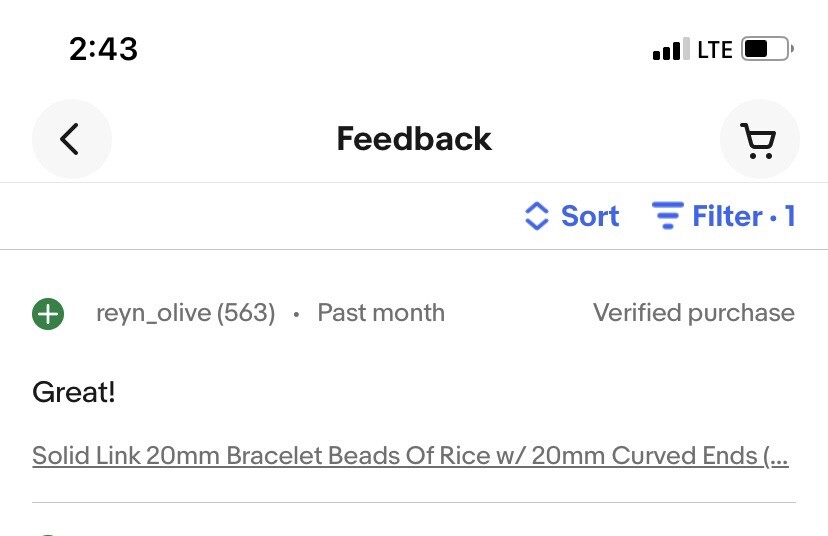Tap the Filter funnel icon
The height and width of the screenshot is (536, 828).
668,215
